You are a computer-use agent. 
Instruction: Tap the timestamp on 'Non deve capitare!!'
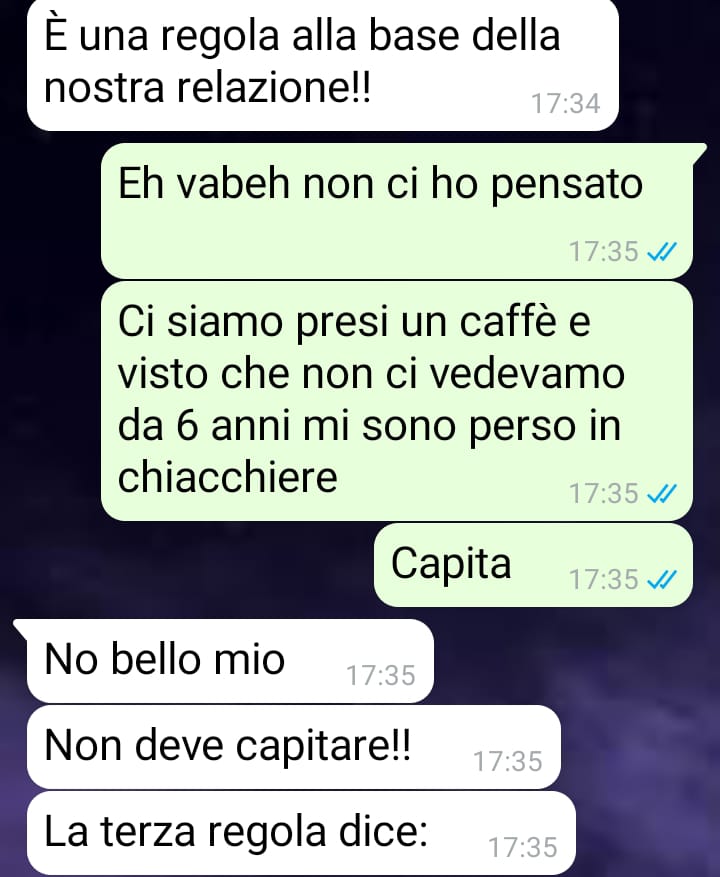(508, 761)
